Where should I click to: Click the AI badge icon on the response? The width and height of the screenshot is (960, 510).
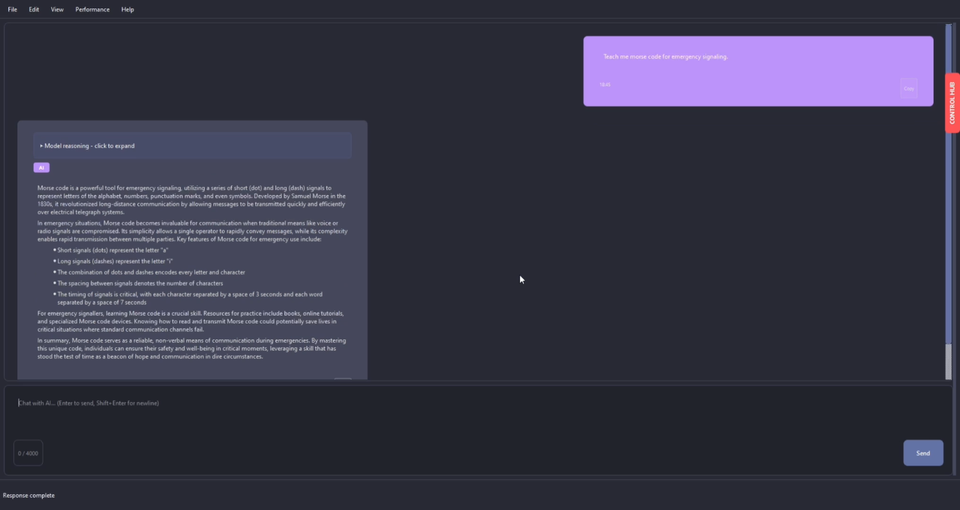click(41, 168)
